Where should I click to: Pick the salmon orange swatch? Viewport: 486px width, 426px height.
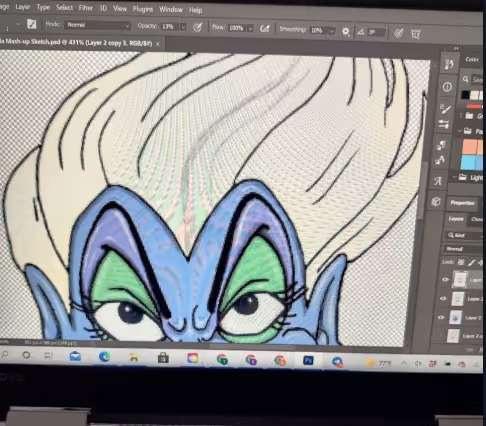point(470,147)
